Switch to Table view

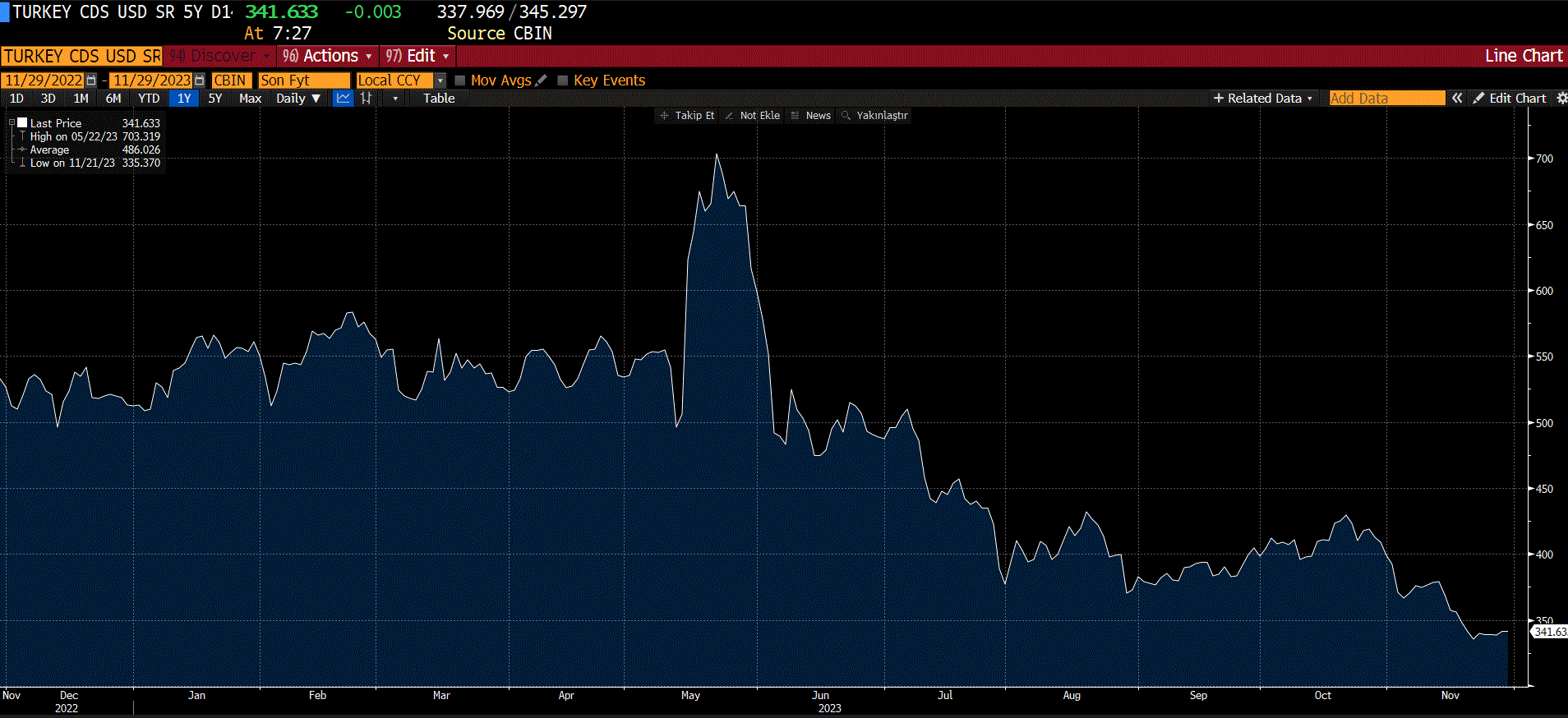coord(439,99)
